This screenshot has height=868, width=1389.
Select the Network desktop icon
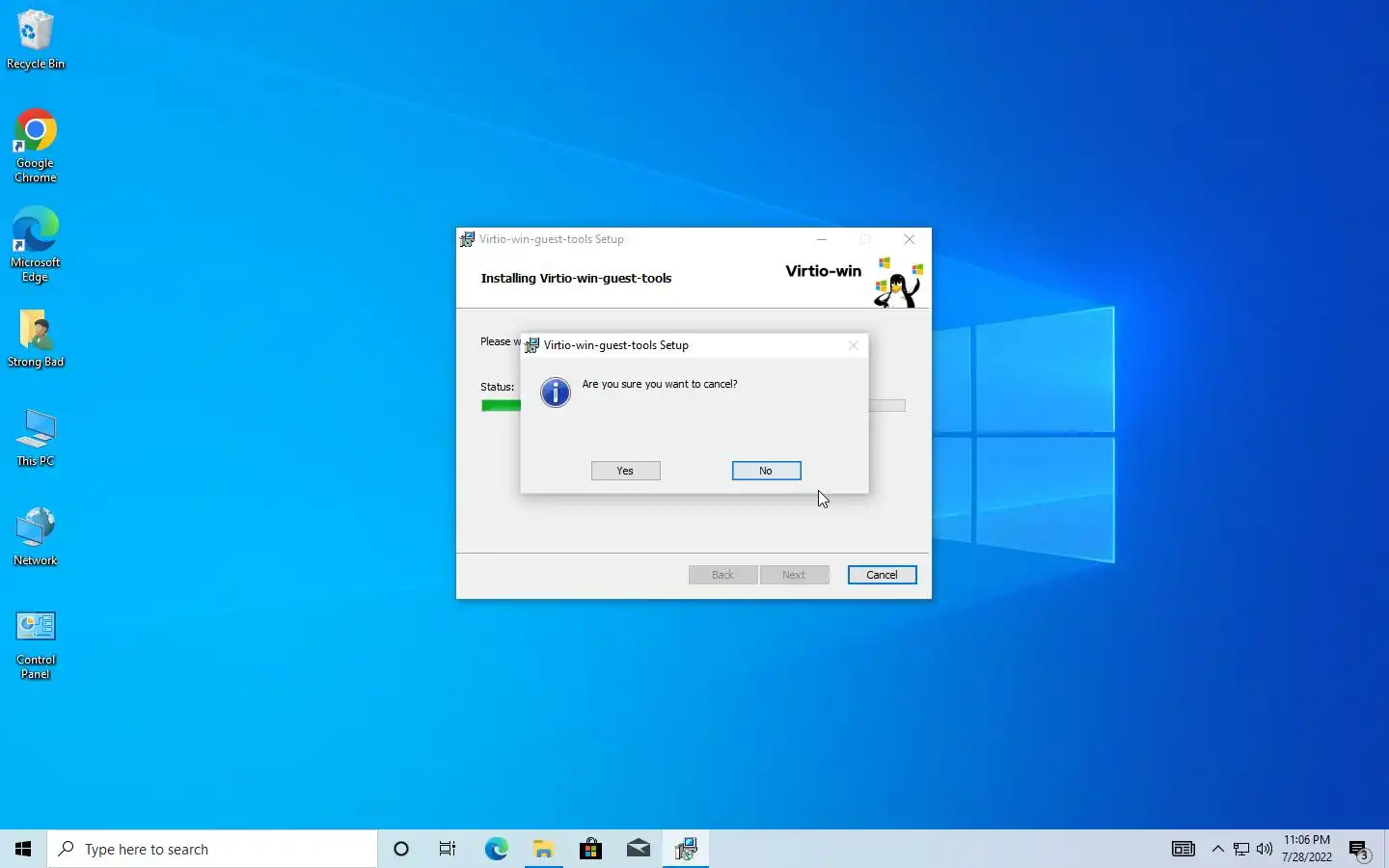[36, 537]
